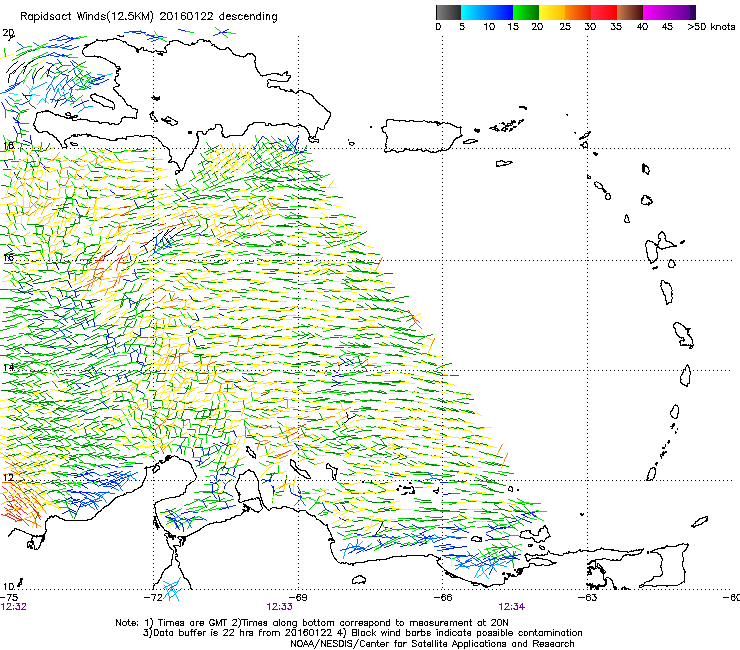Screen dimensions: 740x650
Task: Click the note line starting "3)Data buffer is 22 hrs"
Action: (x=362, y=633)
